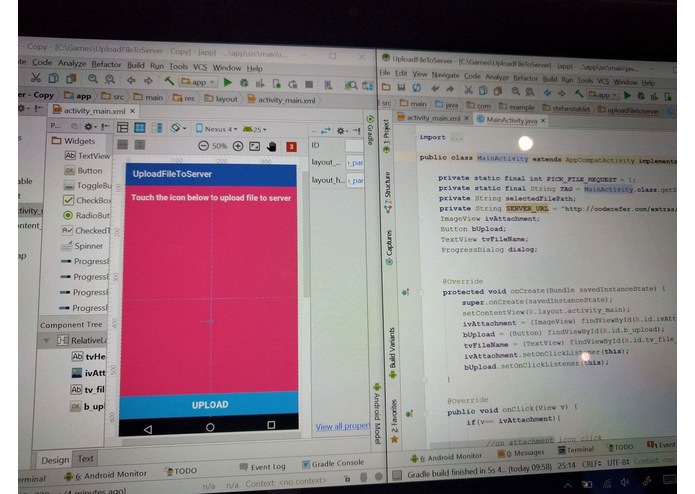The width and height of the screenshot is (695, 494).
Task: Click the Synchronize refresh icon in right window
Action: [417, 88]
